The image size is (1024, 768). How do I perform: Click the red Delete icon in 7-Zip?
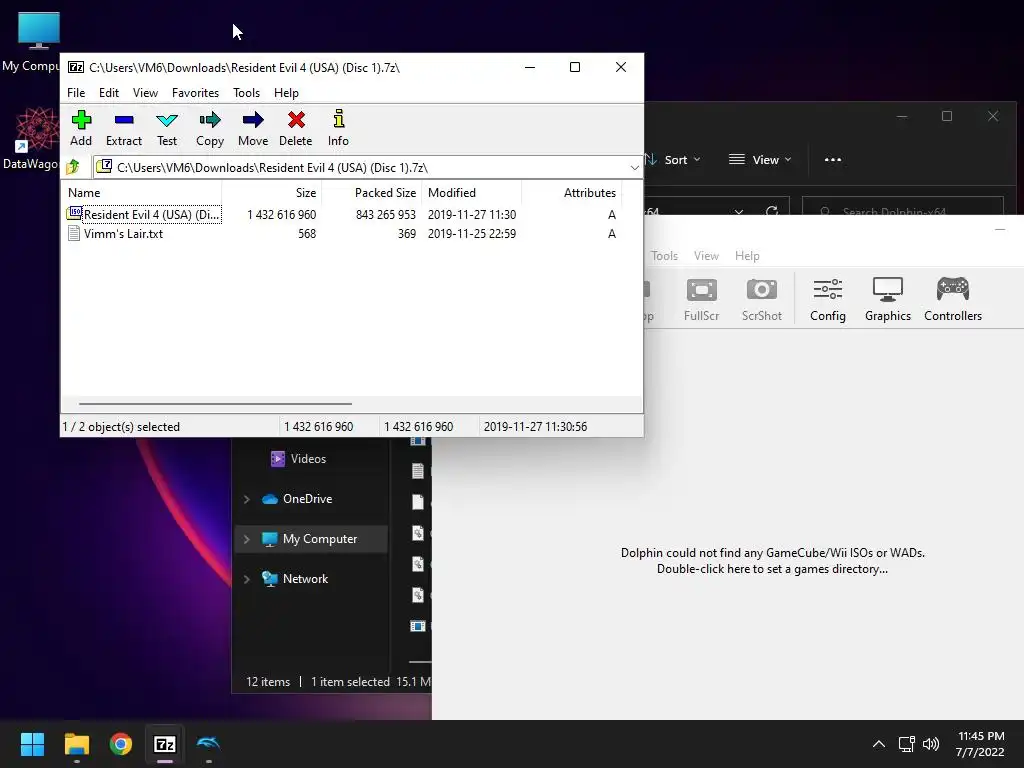pos(296,129)
